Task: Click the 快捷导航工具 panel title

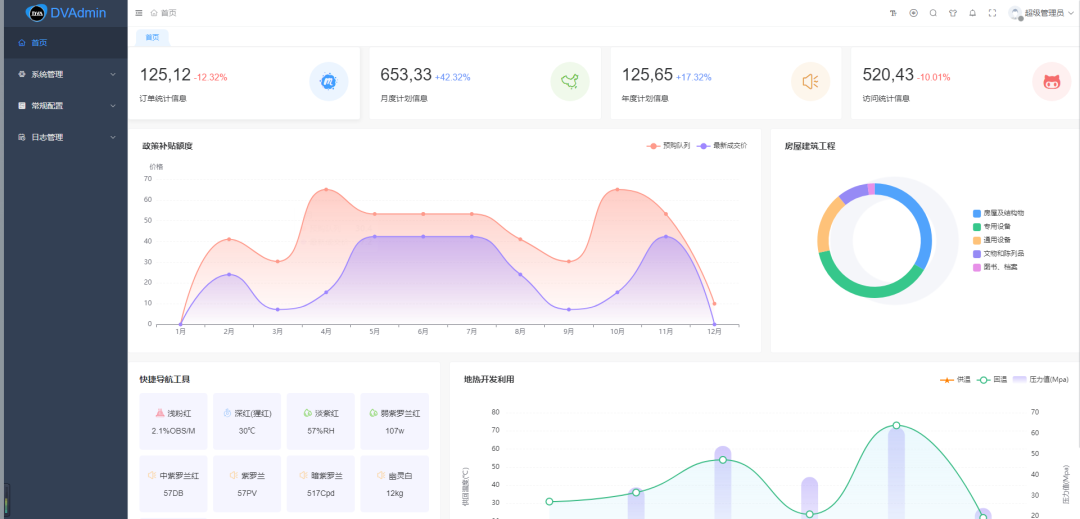Action: point(165,379)
